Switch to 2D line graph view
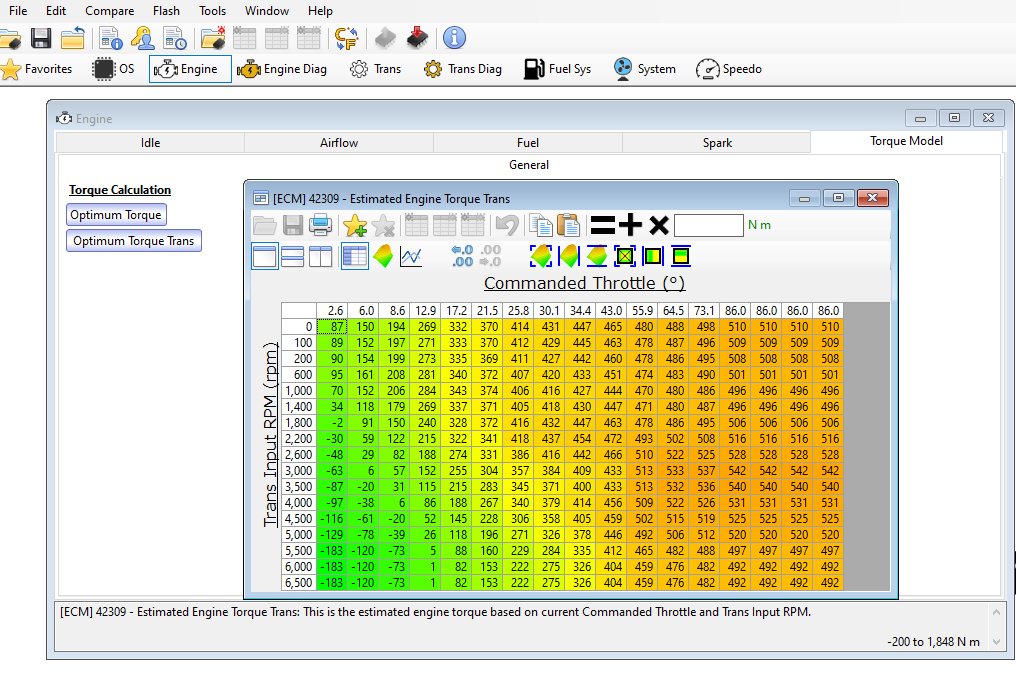 click(411, 256)
